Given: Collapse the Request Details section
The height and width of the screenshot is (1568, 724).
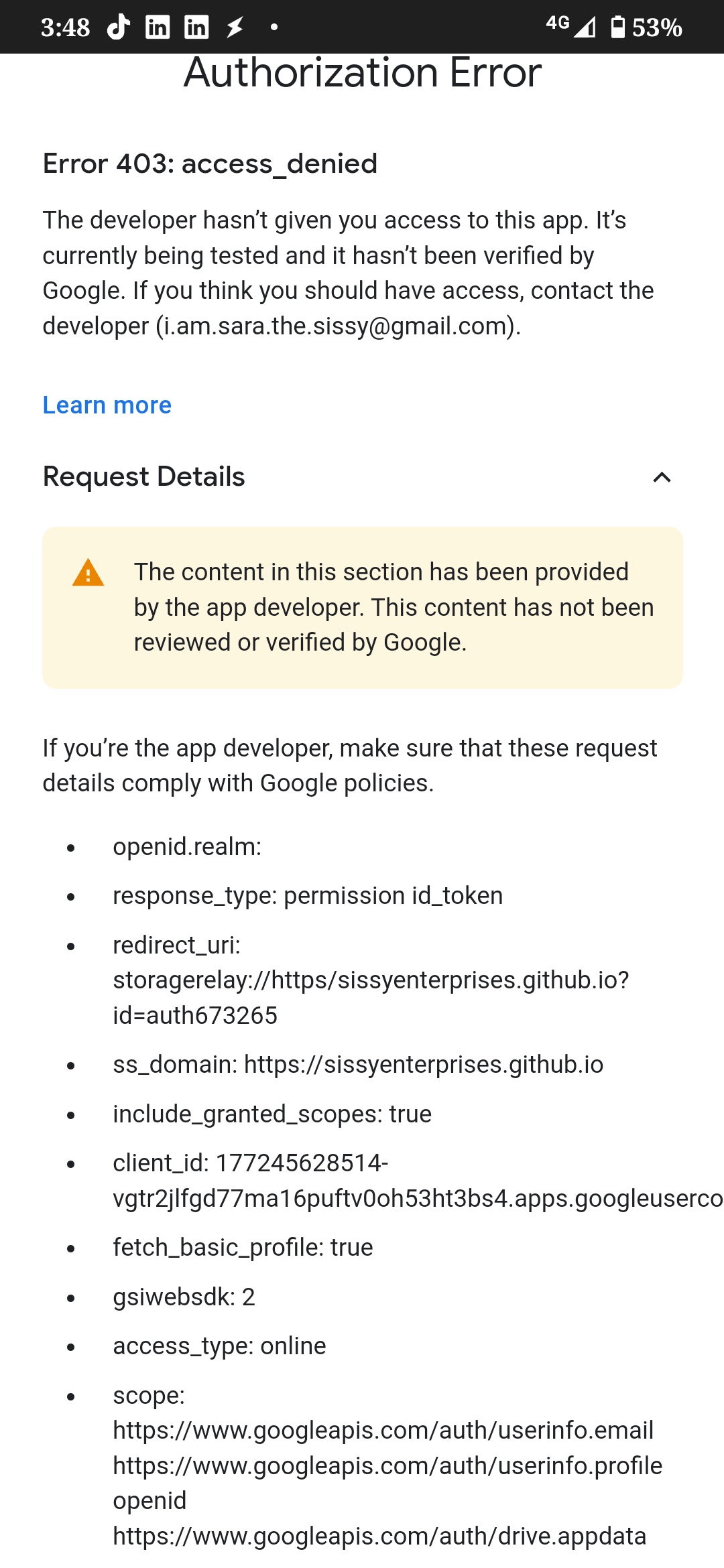Looking at the screenshot, I should (661, 477).
